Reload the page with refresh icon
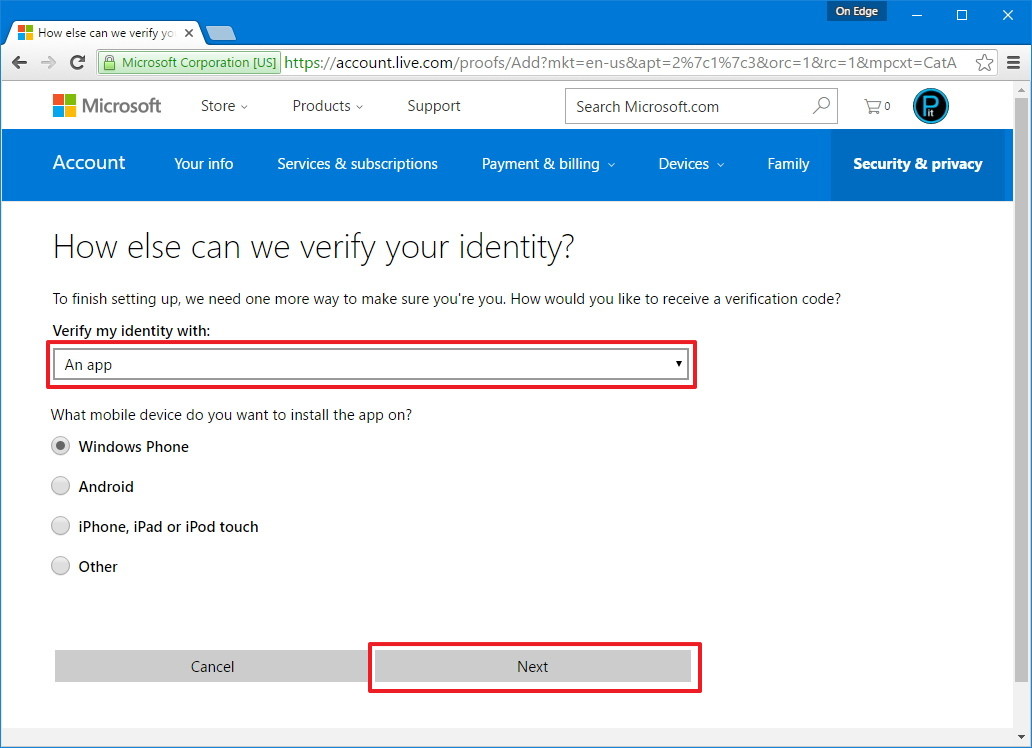Image resolution: width=1032 pixels, height=748 pixels. 77,63
